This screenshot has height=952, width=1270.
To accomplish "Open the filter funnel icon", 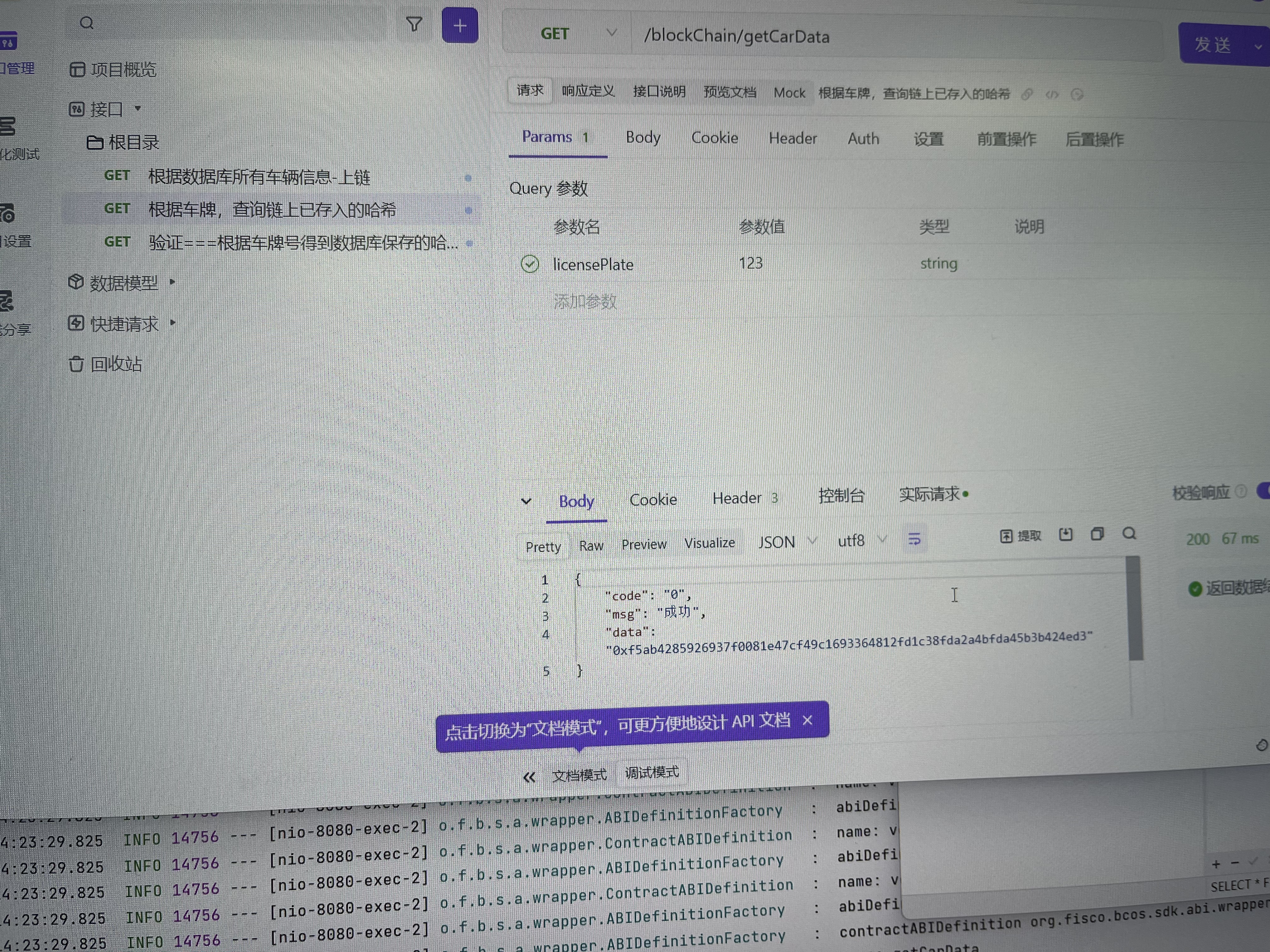I will (x=414, y=24).
